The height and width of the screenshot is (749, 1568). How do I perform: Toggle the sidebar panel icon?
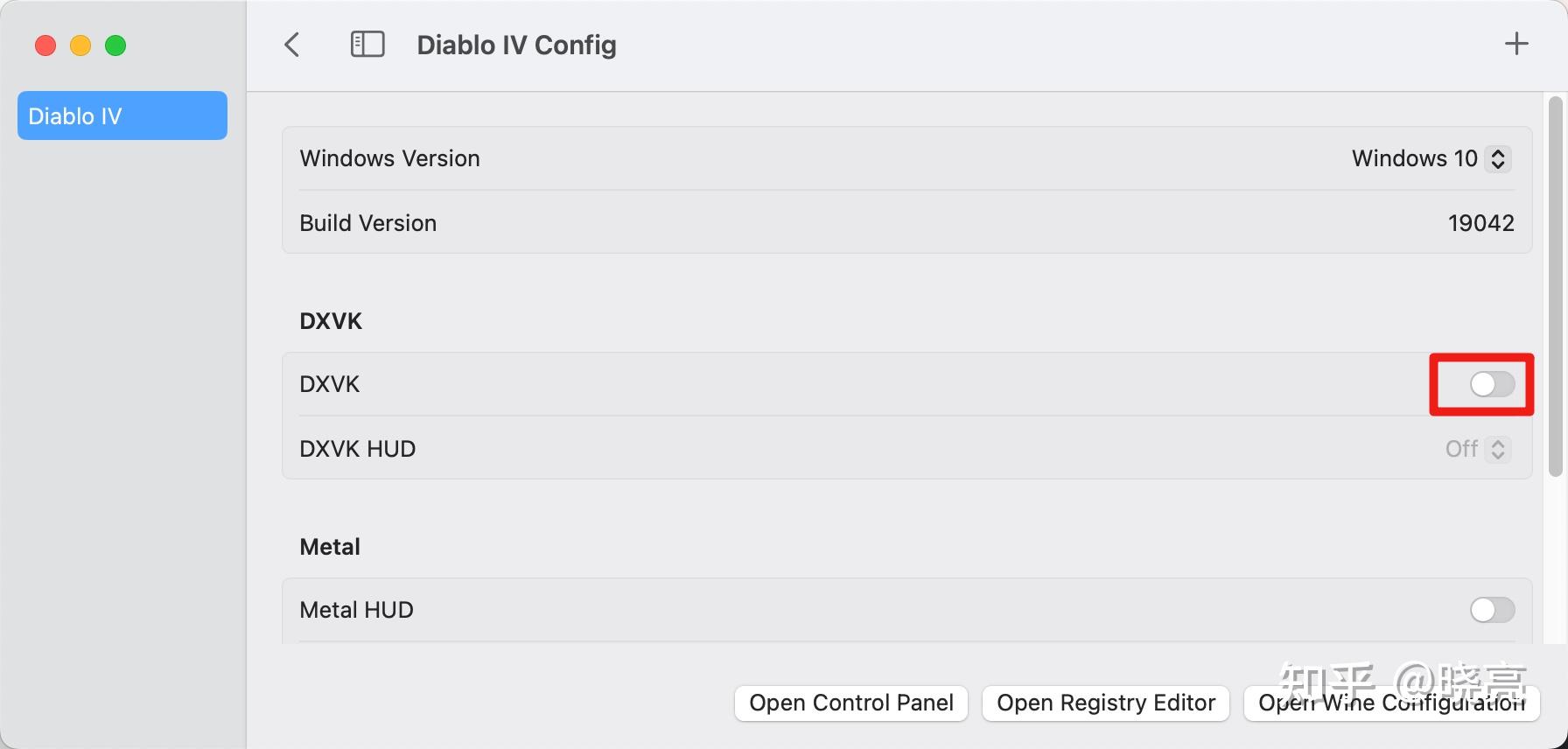pyautogui.click(x=367, y=45)
